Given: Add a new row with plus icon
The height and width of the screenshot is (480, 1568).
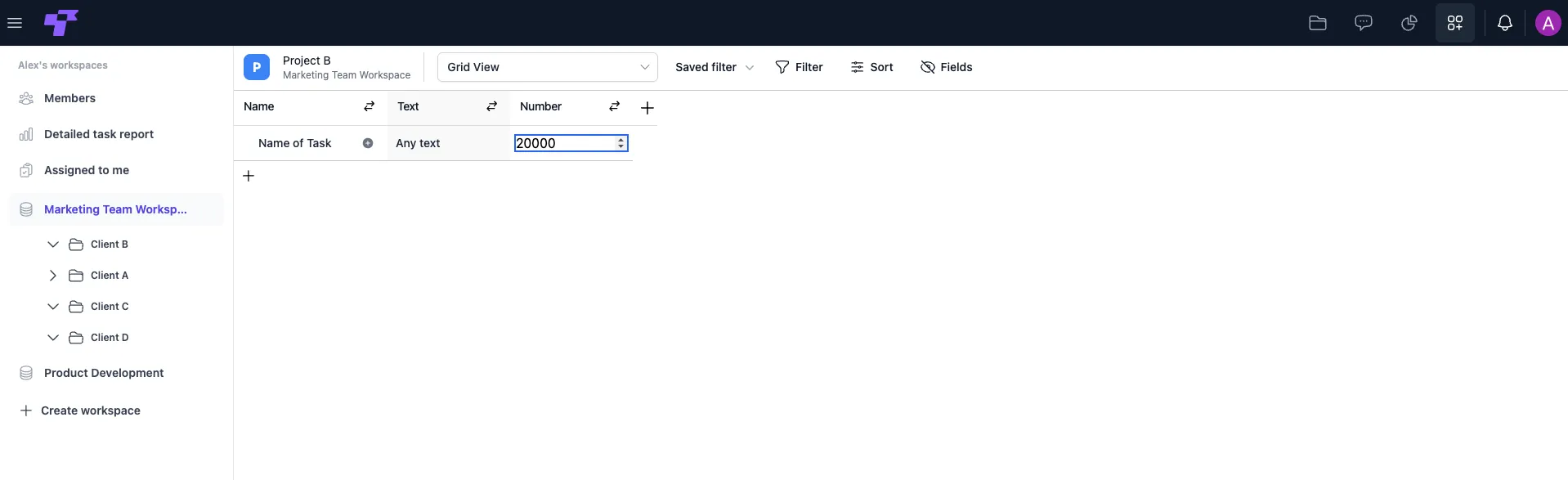Looking at the screenshot, I should 249,176.
